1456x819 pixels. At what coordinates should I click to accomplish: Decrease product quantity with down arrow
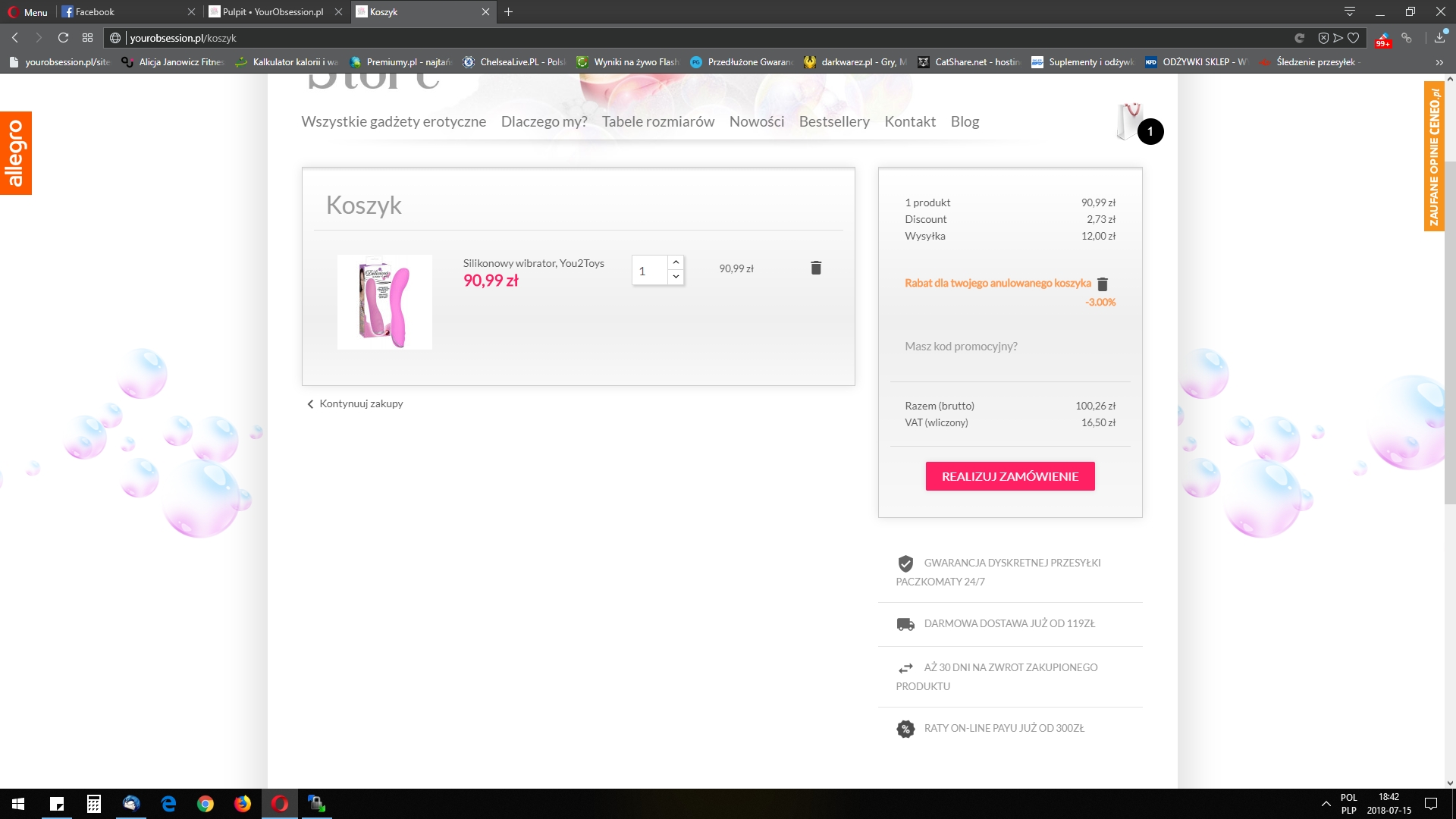coord(676,277)
